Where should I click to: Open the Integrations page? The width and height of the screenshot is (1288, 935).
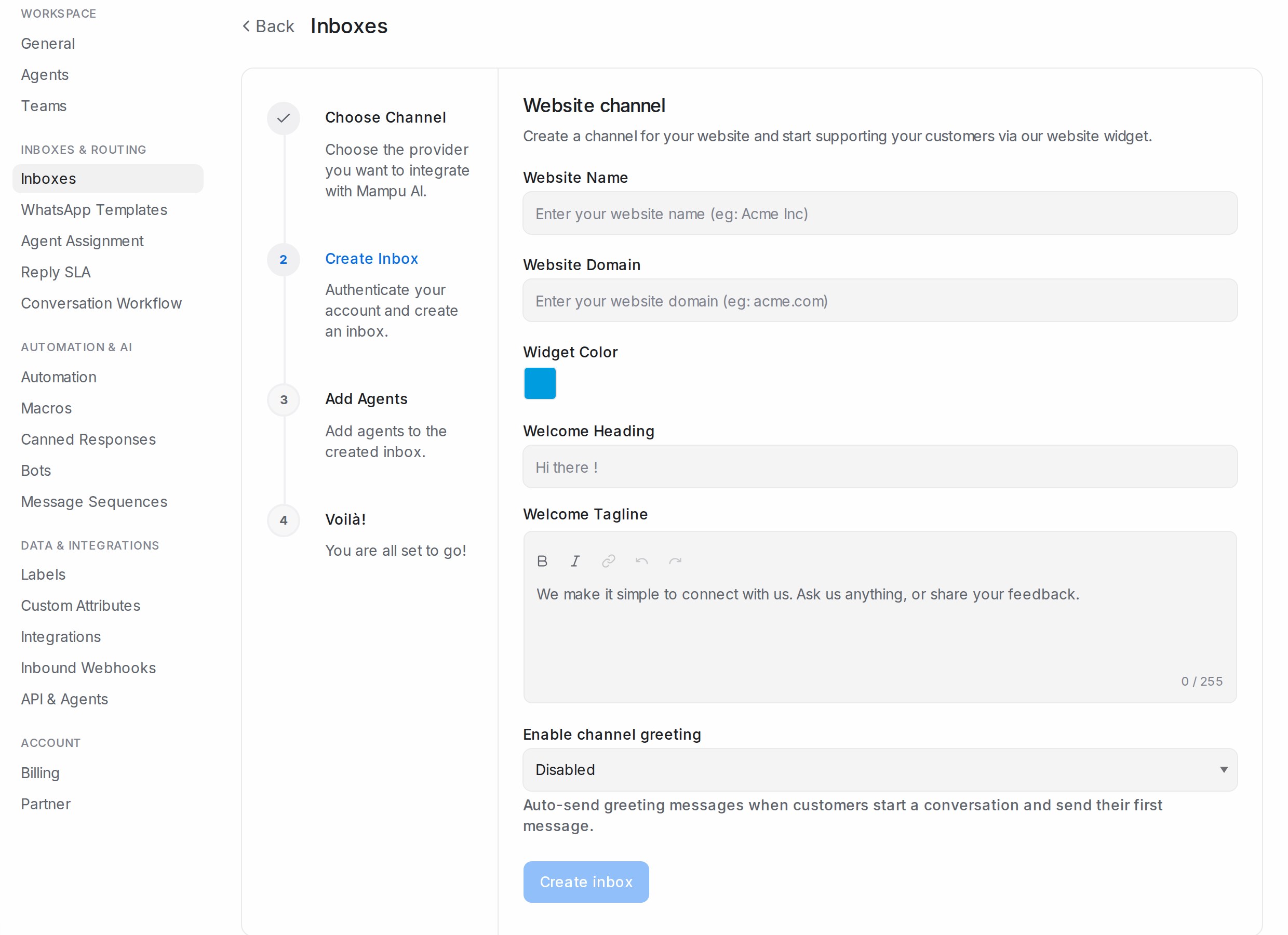coord(61,637)
